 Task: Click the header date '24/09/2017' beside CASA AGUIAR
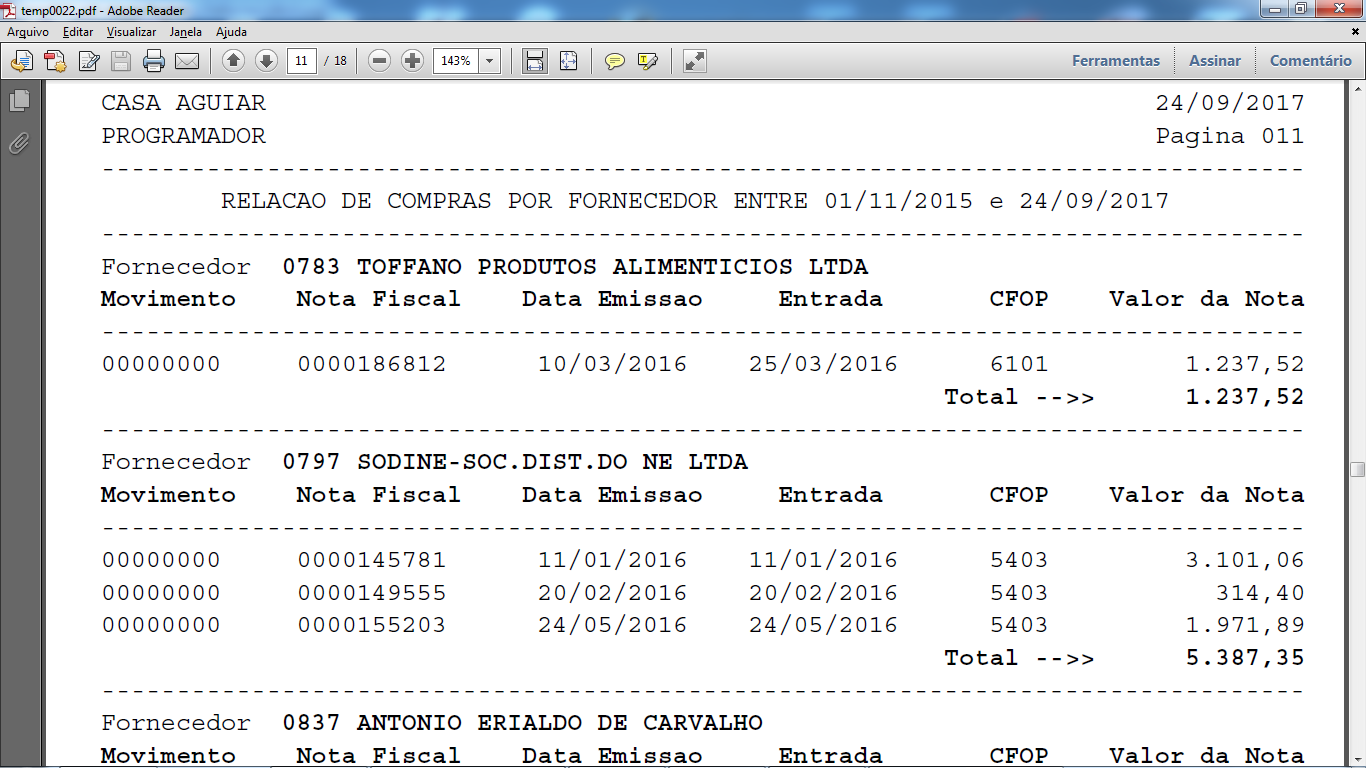tap(1230, 103)
